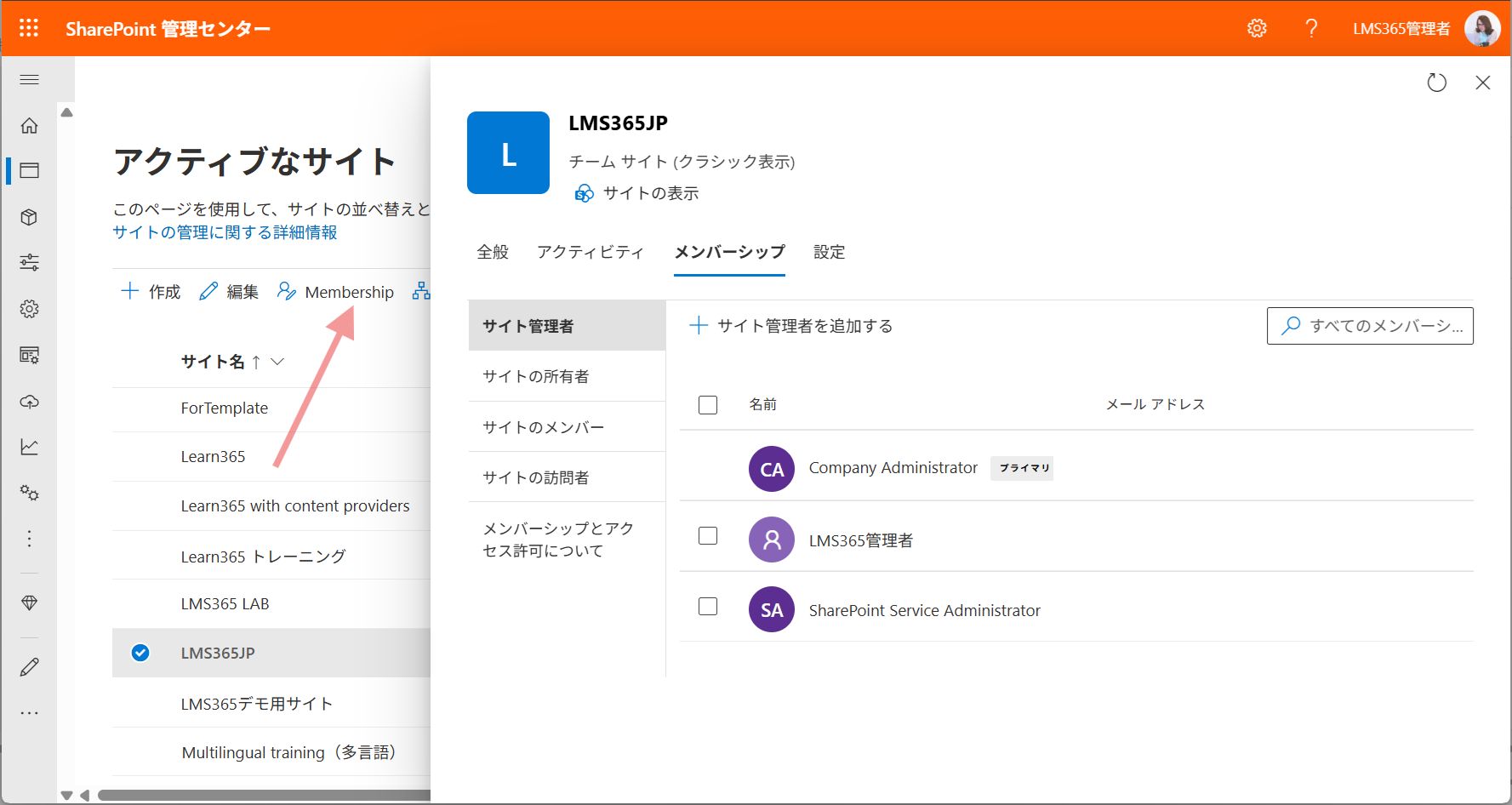
Task: Go to Home in the left navigation
Action: pyautogui.click(x=30, y=126)
